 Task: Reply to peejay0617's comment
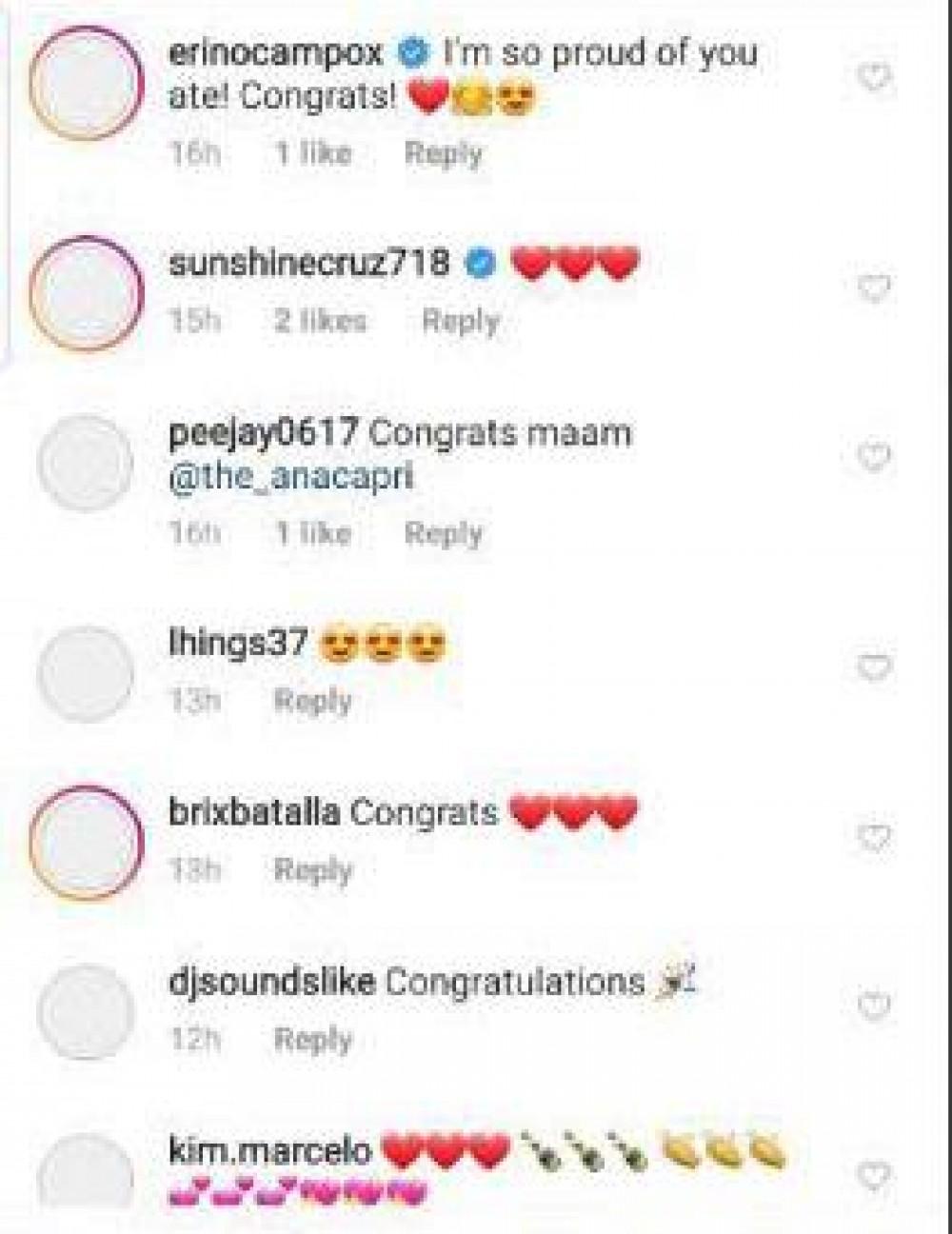[444, 533]
